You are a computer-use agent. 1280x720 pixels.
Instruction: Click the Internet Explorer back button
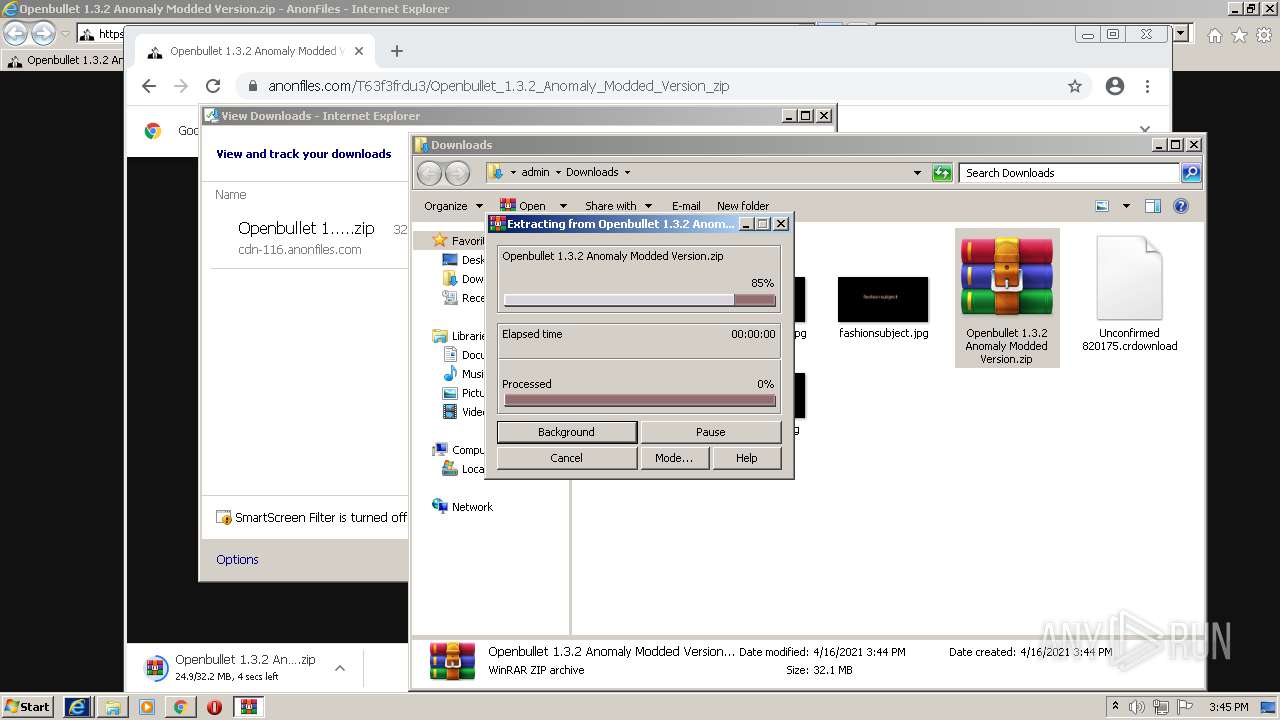(x=15, y=33)
